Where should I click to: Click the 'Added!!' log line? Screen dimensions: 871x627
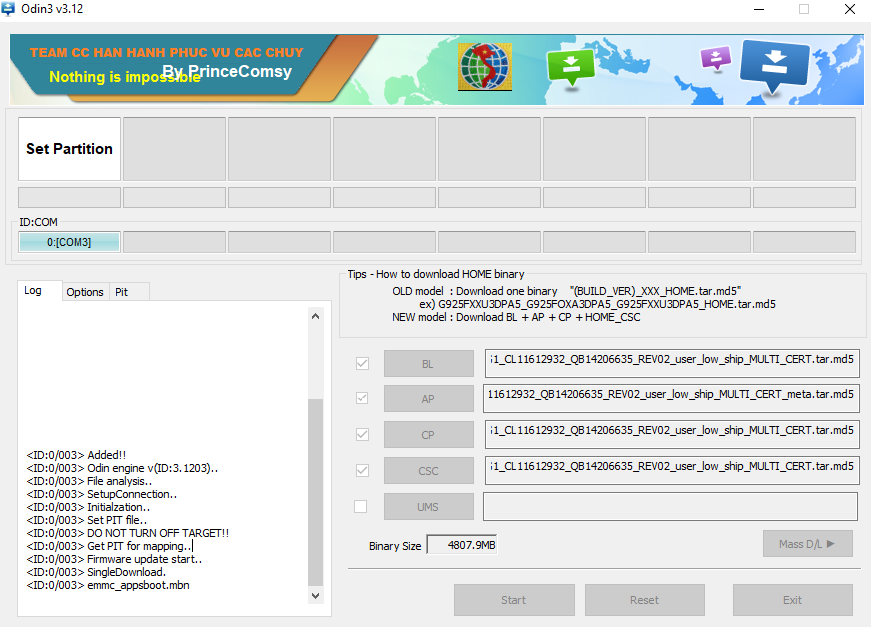point(76,455)
